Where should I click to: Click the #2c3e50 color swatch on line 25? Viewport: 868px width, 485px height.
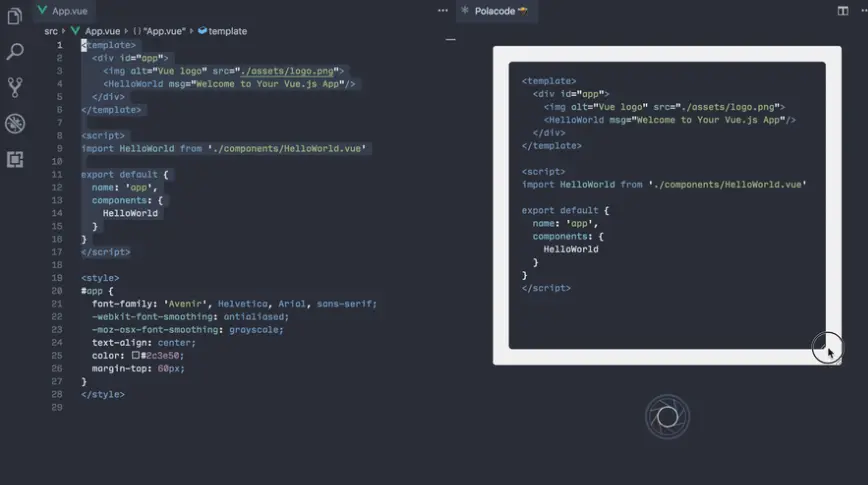(x=136, y=355)
